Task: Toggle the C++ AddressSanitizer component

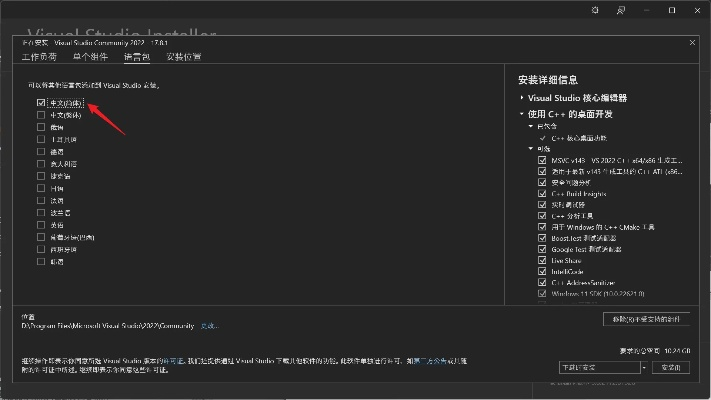Action: (x=542, y=283)
